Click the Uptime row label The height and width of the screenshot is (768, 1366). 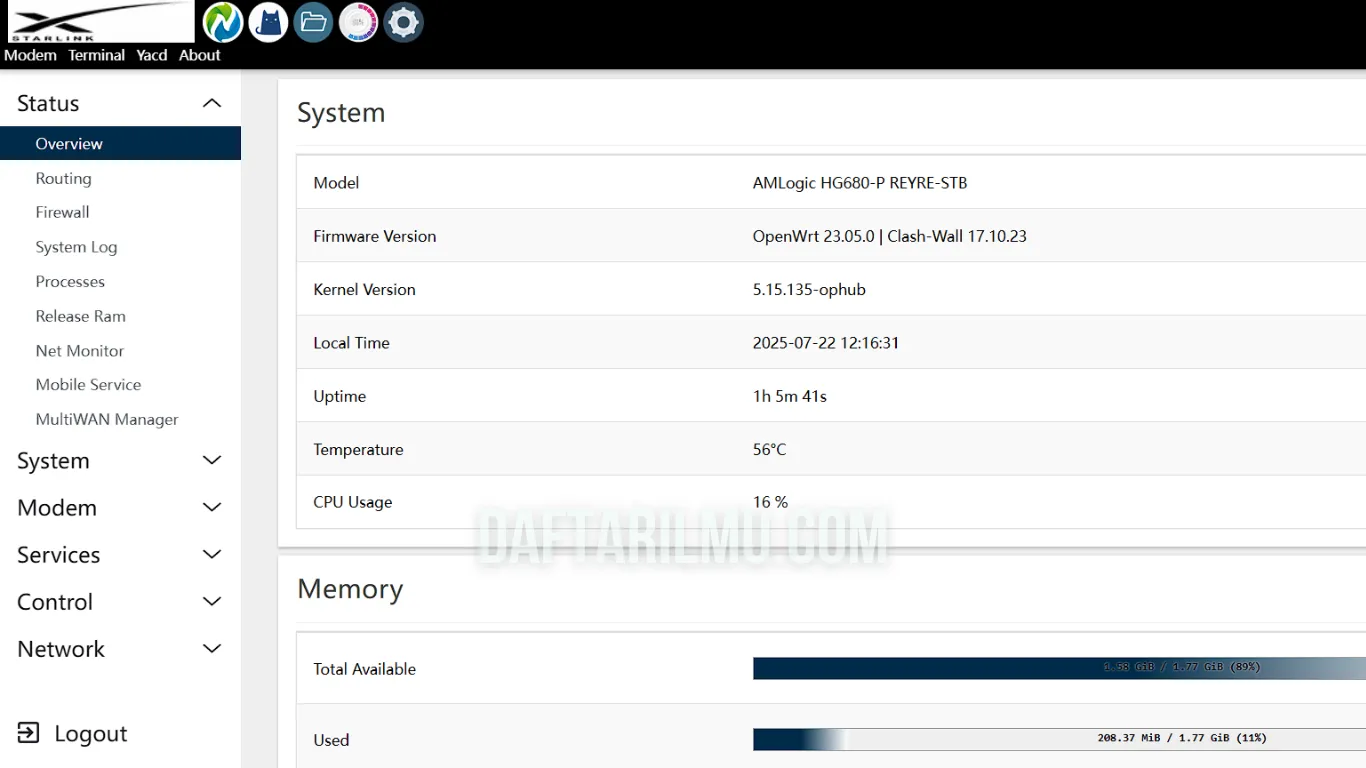[340, 396]
